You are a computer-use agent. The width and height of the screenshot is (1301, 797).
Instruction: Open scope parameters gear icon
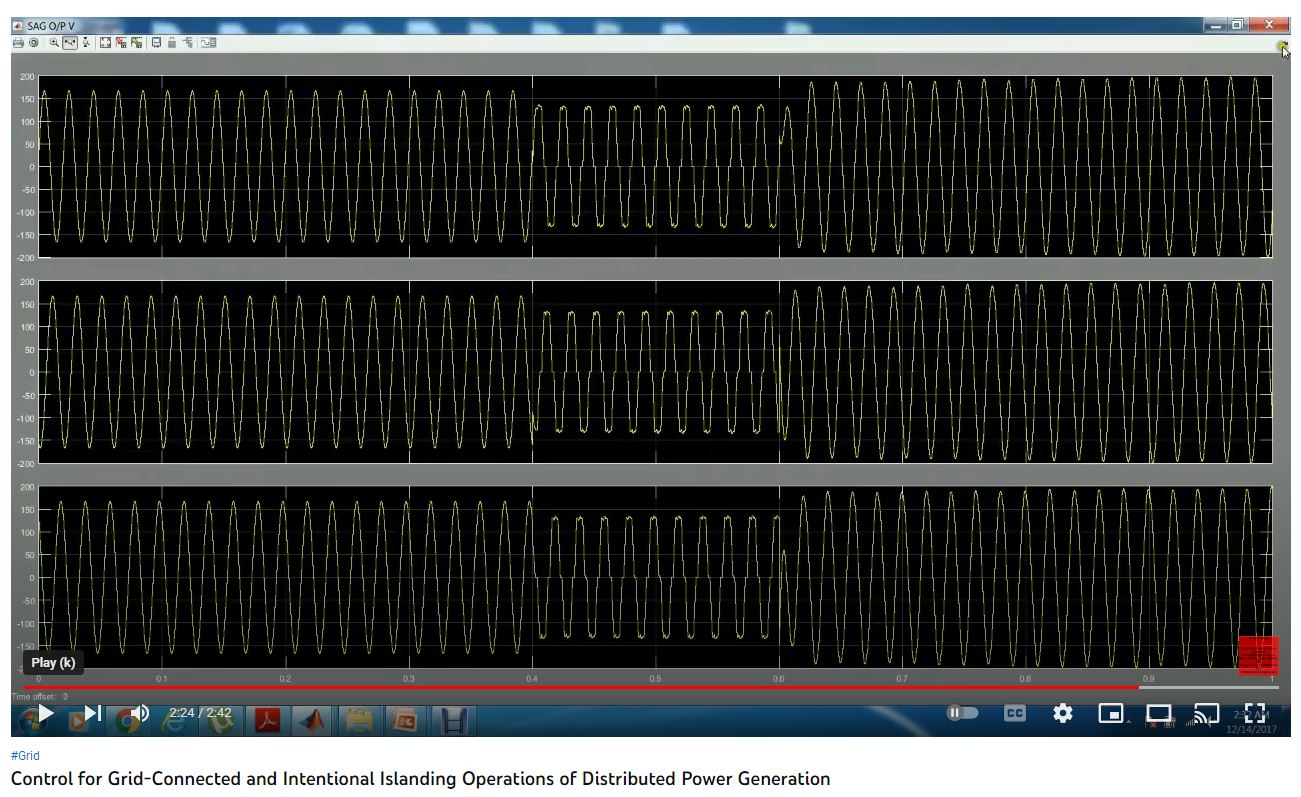[33, 43]
